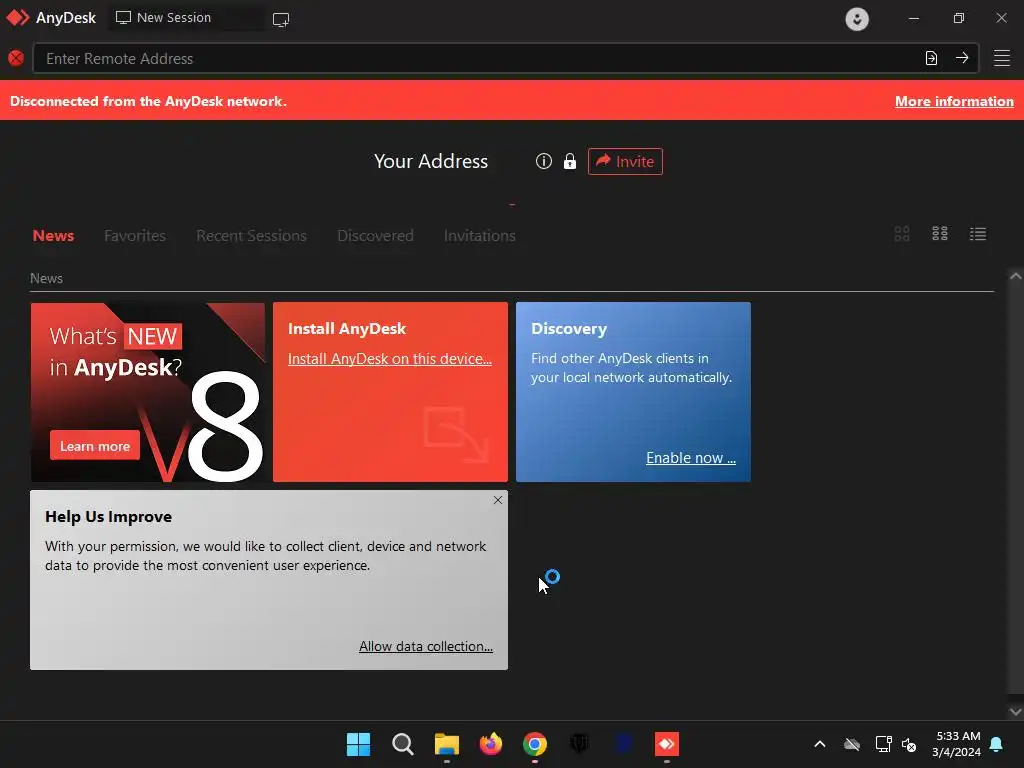Select the News tab
Screen dimensions: 1024x768
54,236
